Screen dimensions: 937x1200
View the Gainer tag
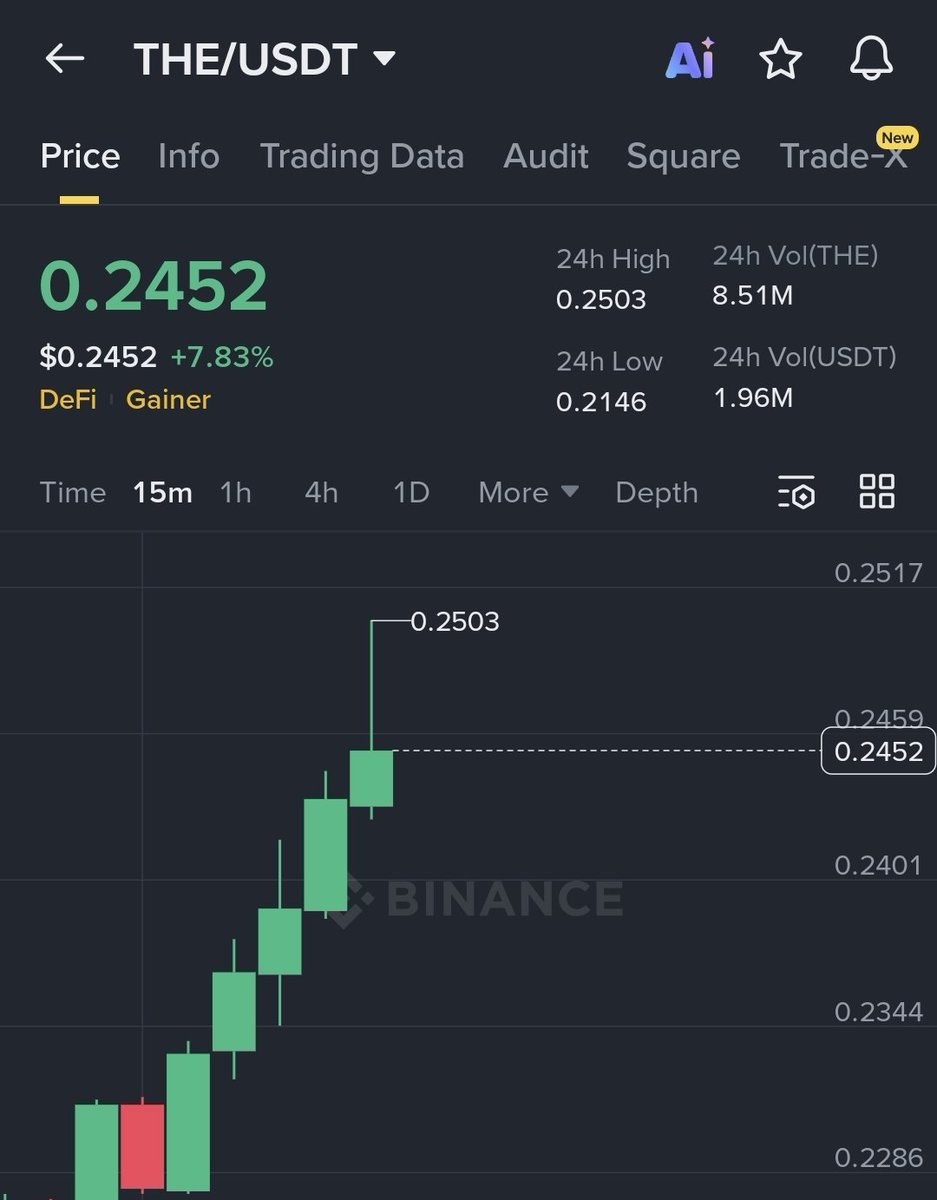[167, 399]
